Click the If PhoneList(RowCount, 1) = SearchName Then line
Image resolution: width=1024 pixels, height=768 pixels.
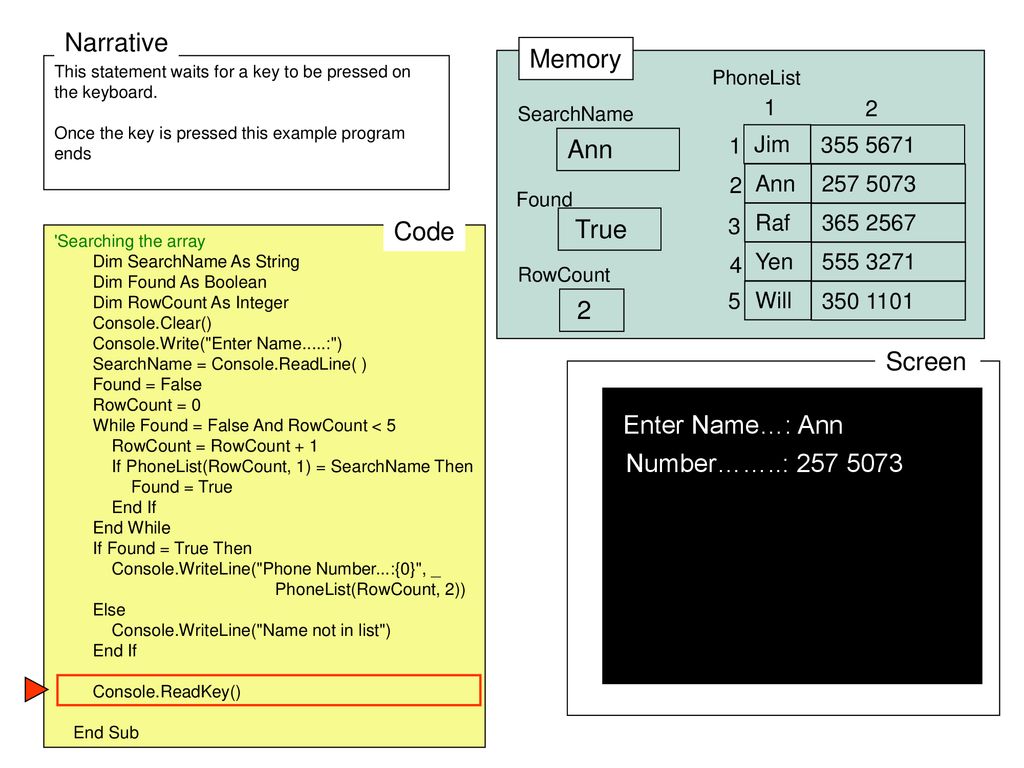click(293, 466)
